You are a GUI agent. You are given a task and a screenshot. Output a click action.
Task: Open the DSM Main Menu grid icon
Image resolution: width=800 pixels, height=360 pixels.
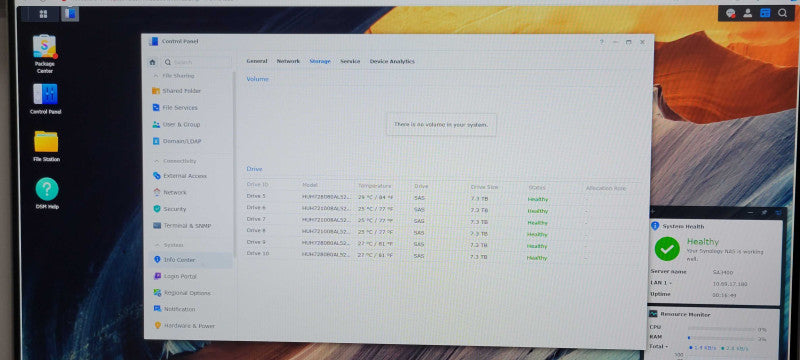[x=43, y=14]
